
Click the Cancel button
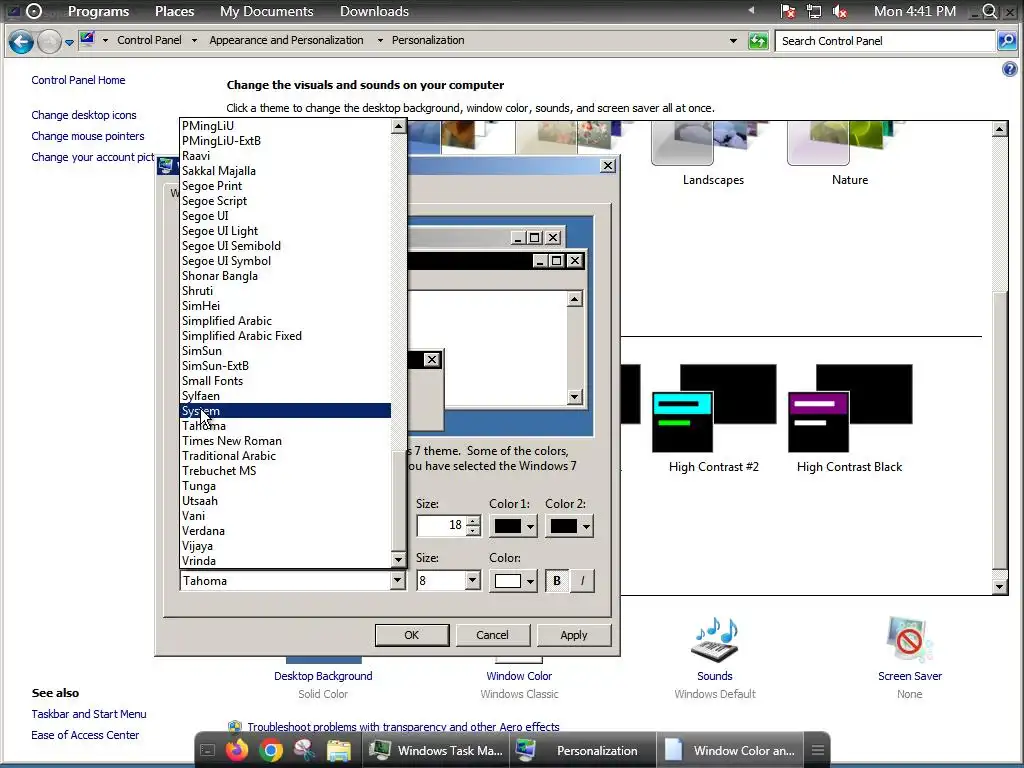pyautogui.click(x=492, y=635)
